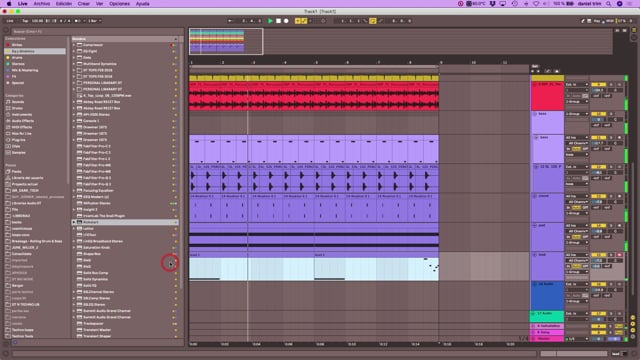Viewport: 640px width, 360px height.
Task: Toggle track activator of the red audio track
Action: click(x=598, y=84)
